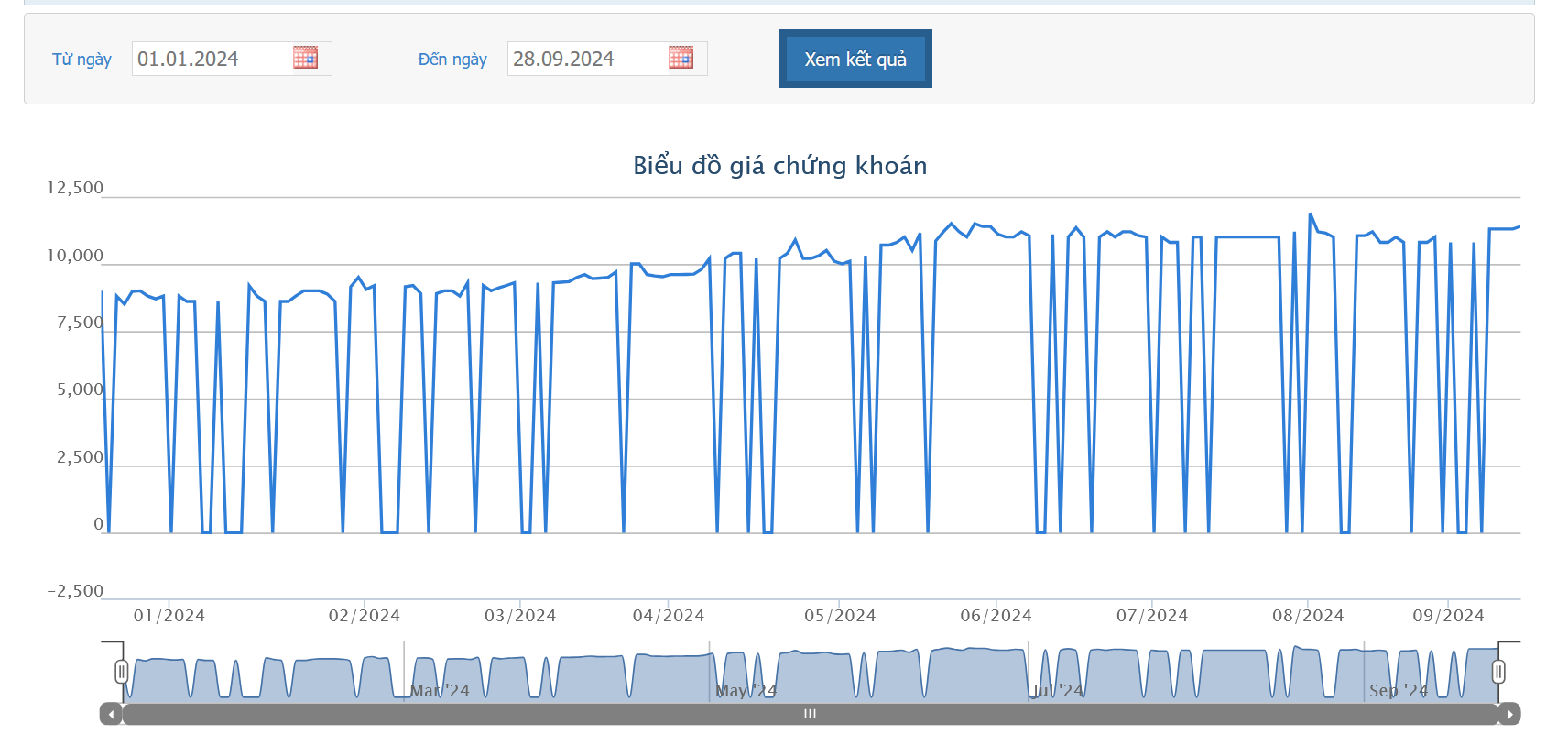Click the y-axis label 5,000
This screenshot has height=734, width=1568.
(81, 389)
